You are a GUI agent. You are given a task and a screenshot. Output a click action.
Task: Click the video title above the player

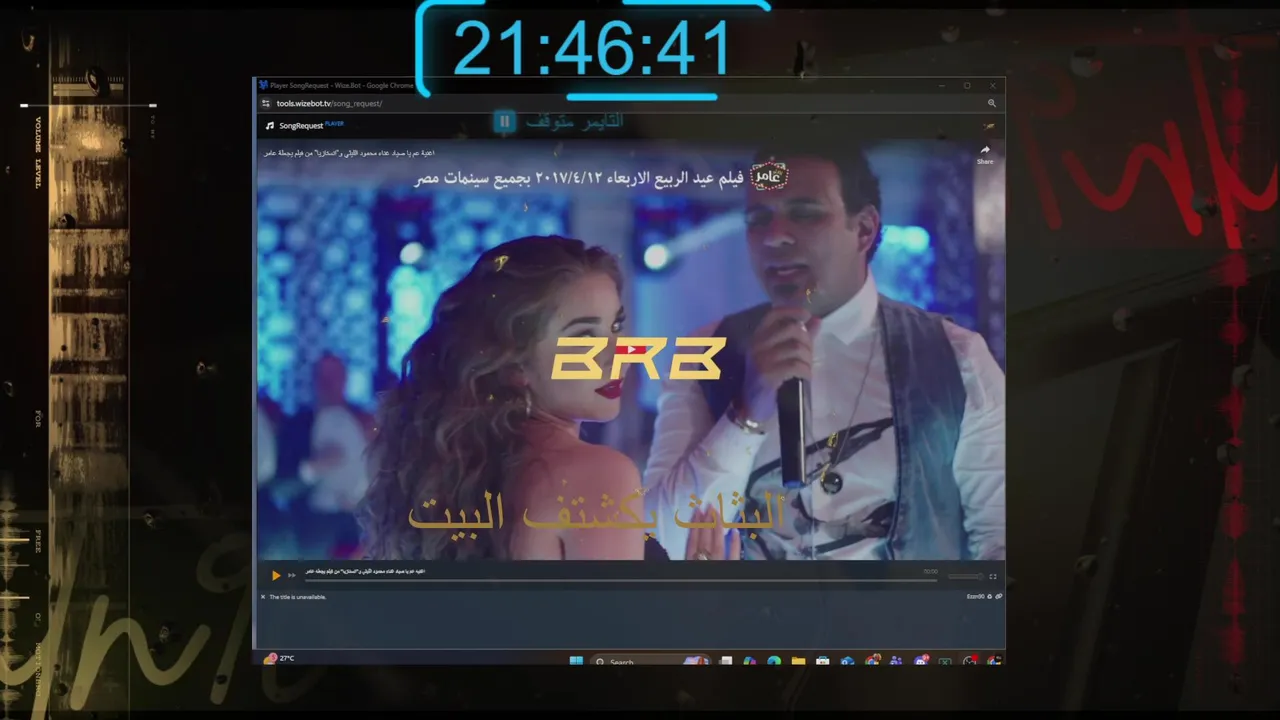[349, 153]
